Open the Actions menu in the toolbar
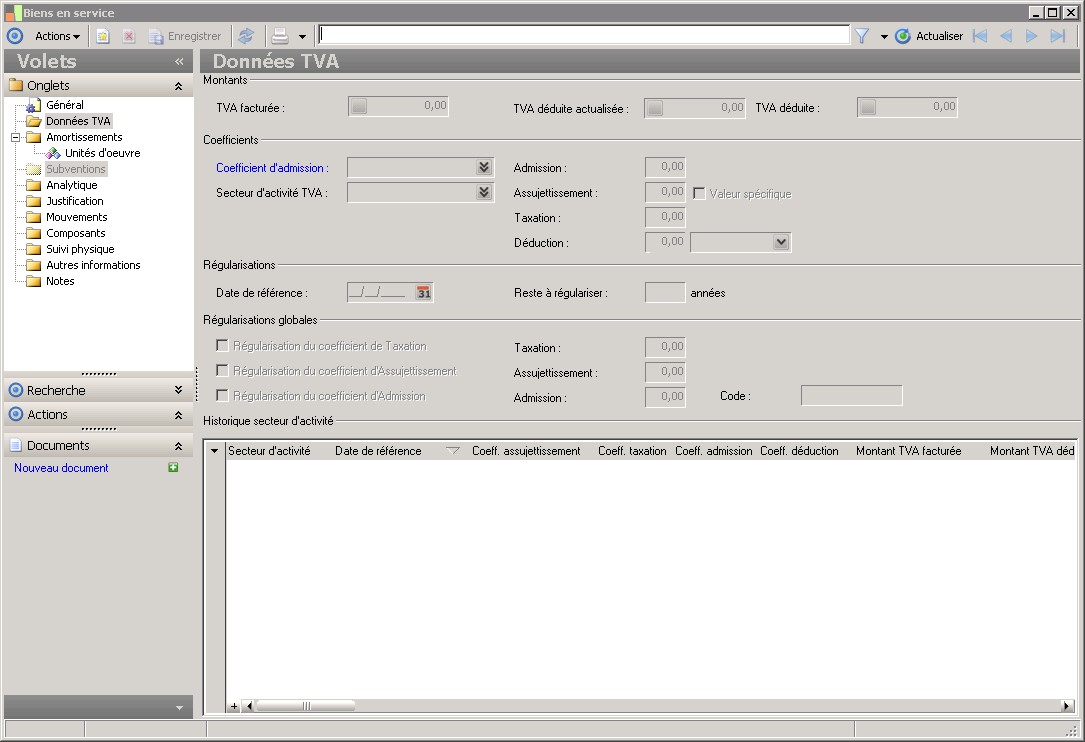The image size is (1085, 742). pyautogui.click(x=57, y=36)
